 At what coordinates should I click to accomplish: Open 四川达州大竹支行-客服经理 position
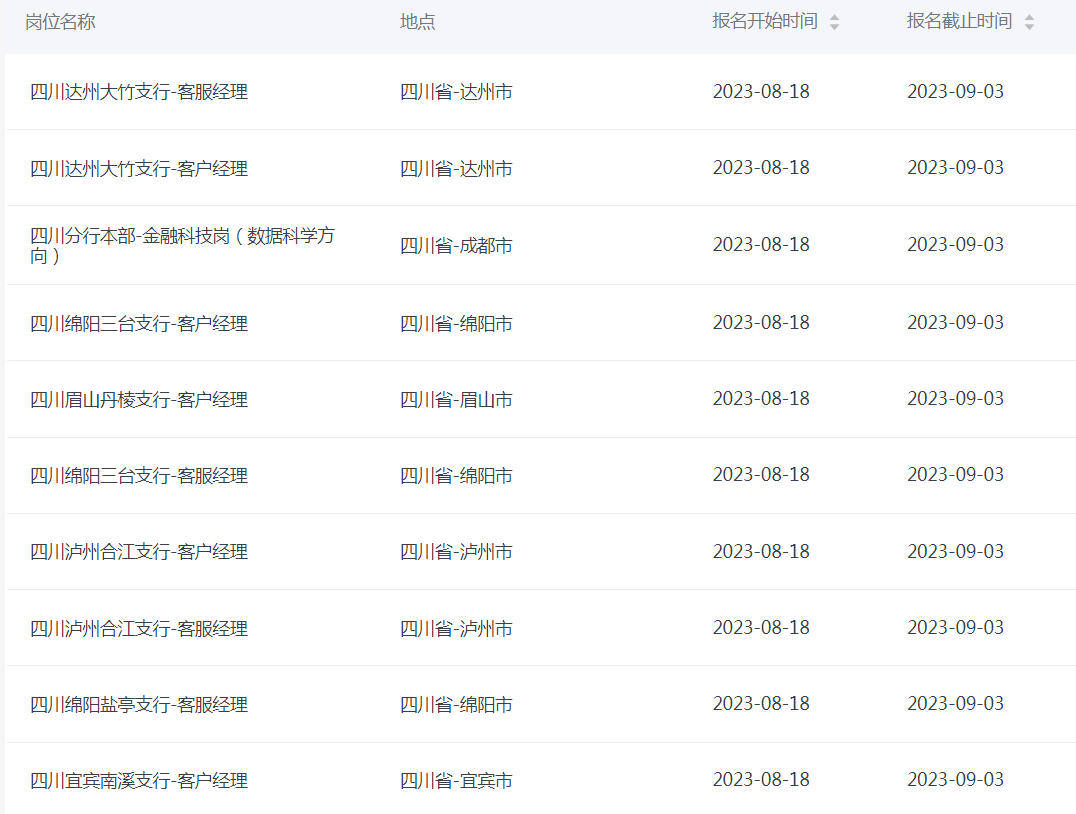(x=139, y=92)
